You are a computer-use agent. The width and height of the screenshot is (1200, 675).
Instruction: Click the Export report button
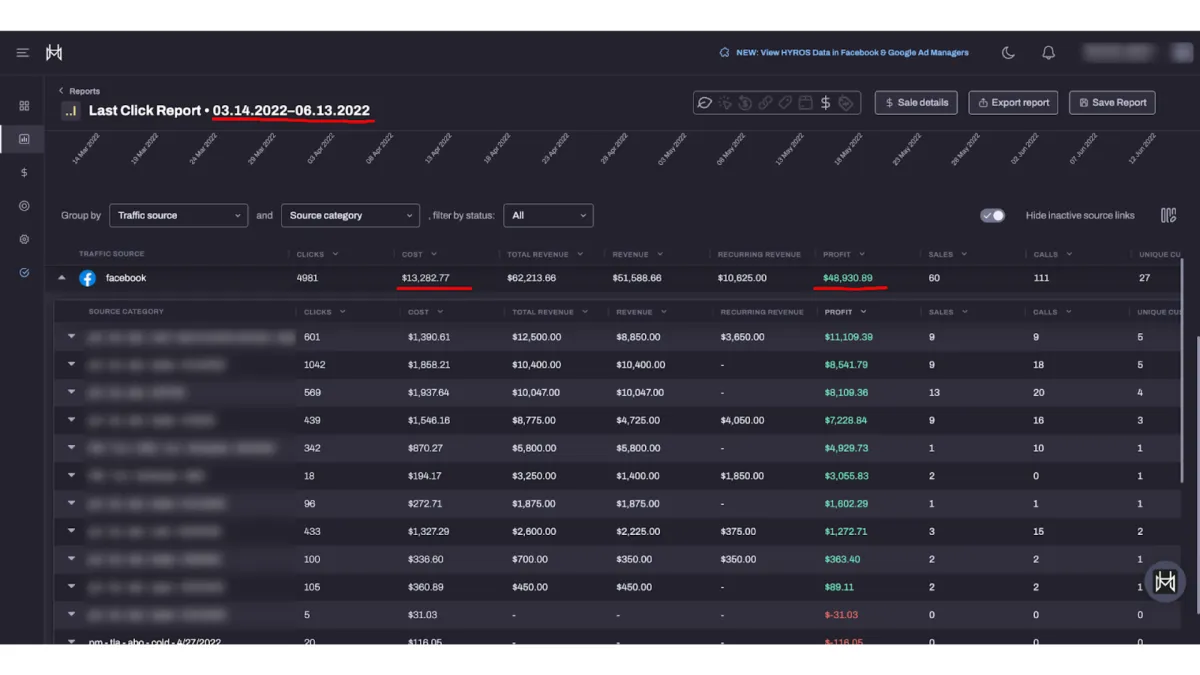pyautogui.click(x=1013, y=103)
